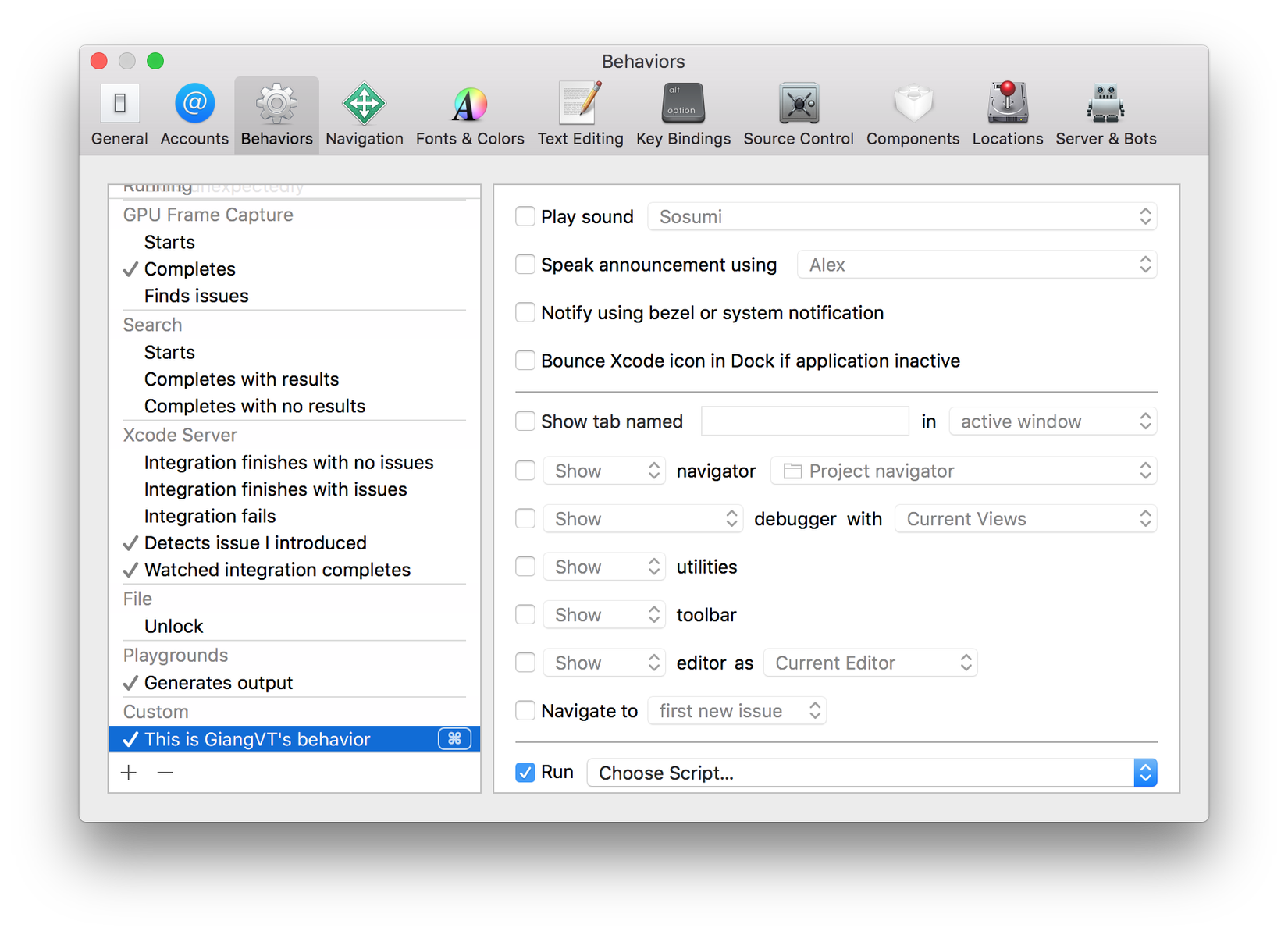This screenshot has width=1288, height=935.
Task: Select Integration finishes with issues row
Action: (x=294, y=489)
